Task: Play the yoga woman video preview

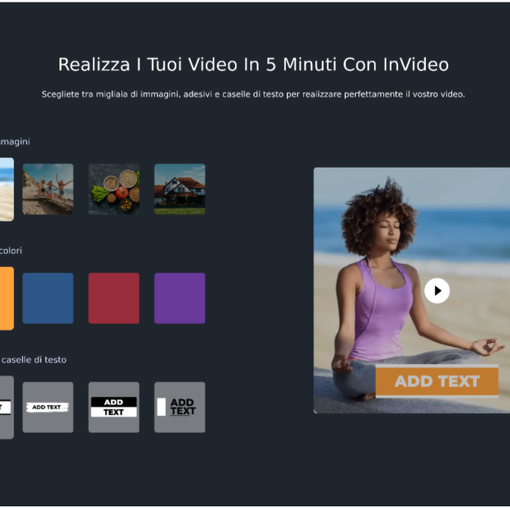Action: (437, 291)
